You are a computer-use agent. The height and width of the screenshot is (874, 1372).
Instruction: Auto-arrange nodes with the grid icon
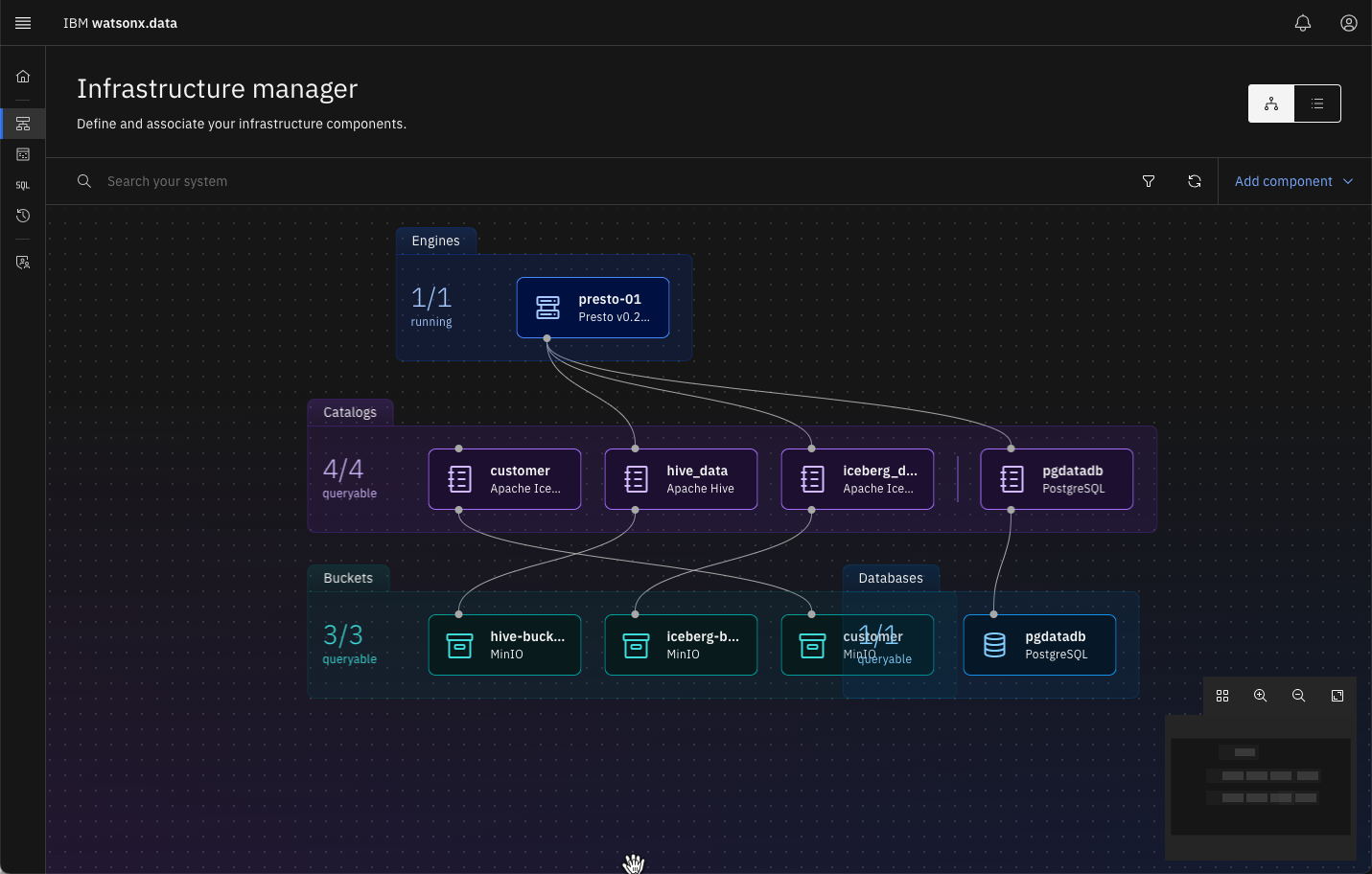pyautogui.click(x=1222, y=696)
